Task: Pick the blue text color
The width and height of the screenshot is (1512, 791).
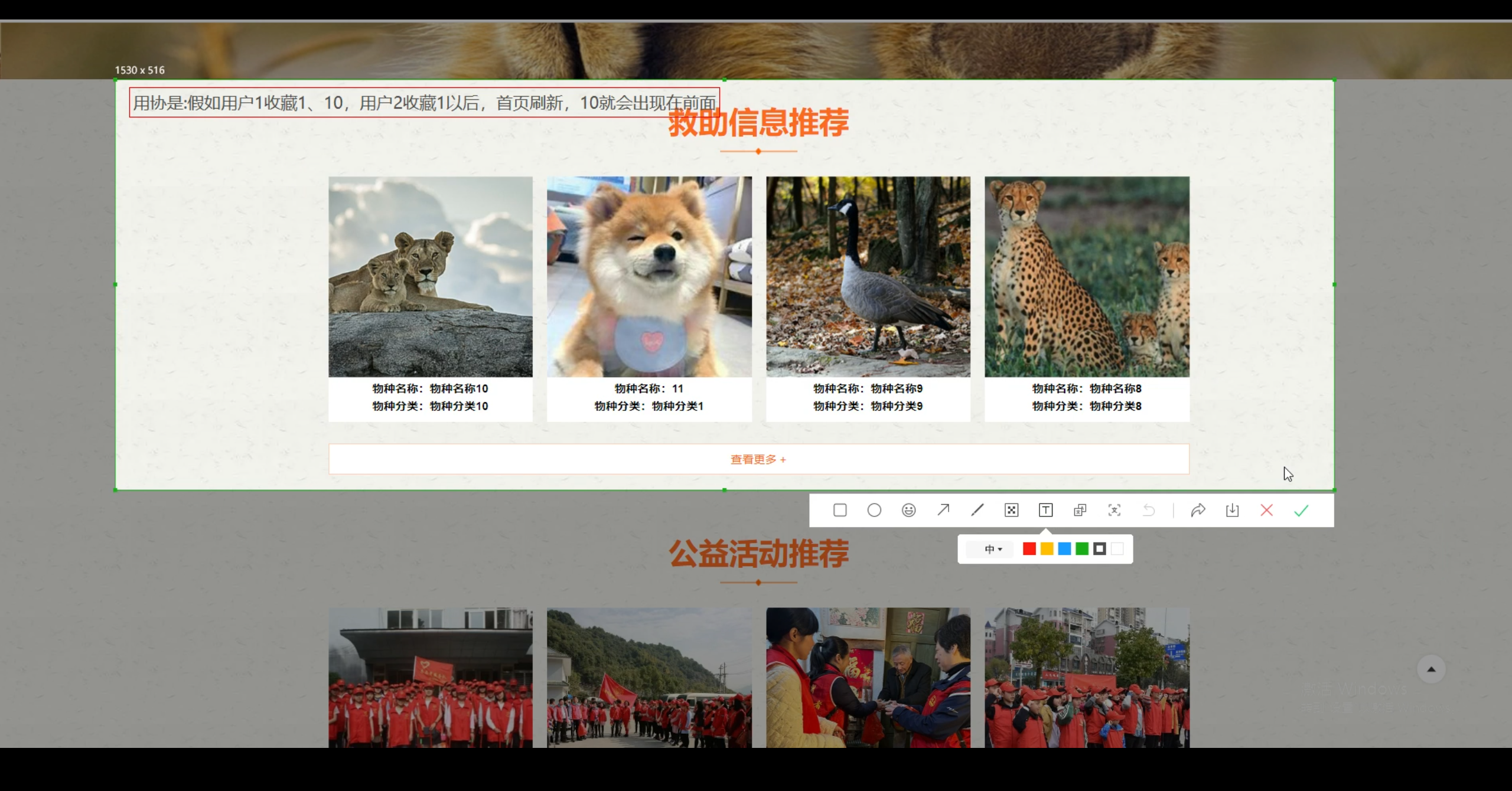Action: pos(1064,549)
